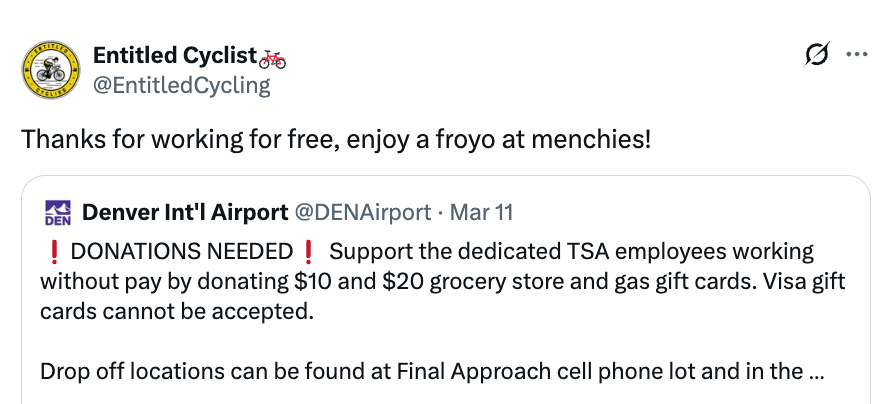Open the Grok explain-post icon
The image size is (892, 404).
coord(817,56)
